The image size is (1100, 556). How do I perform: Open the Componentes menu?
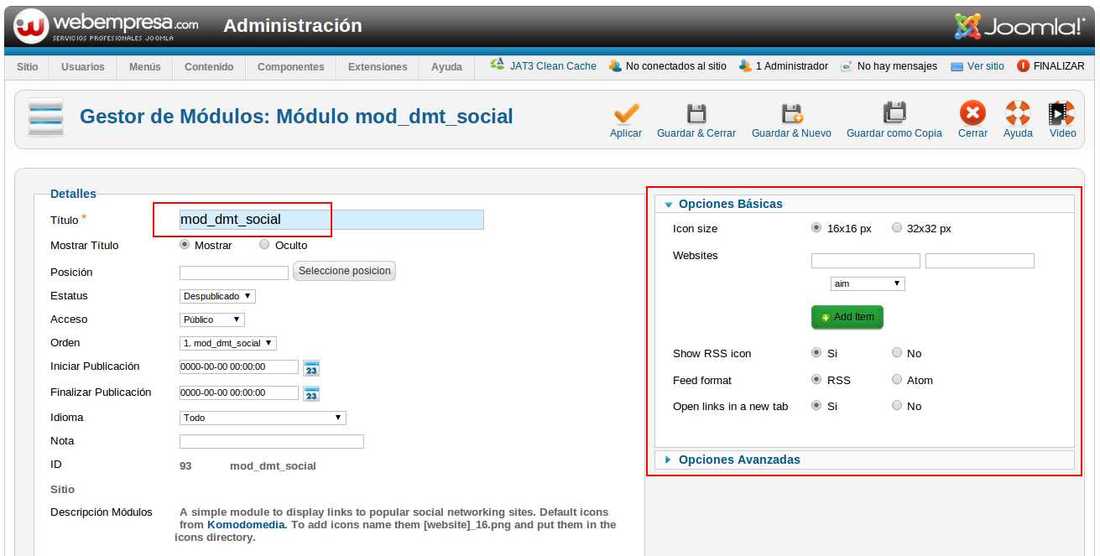click(x=290, y=67)
